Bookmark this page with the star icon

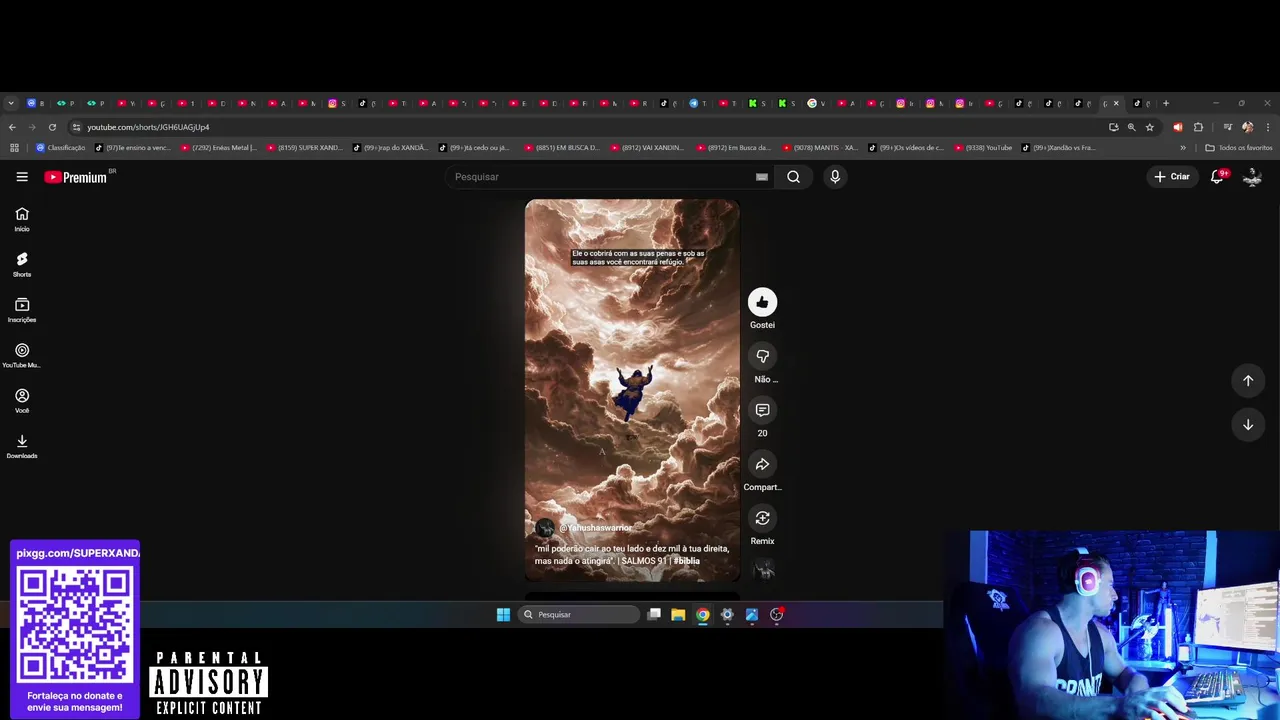click(x=1150, y=127)
